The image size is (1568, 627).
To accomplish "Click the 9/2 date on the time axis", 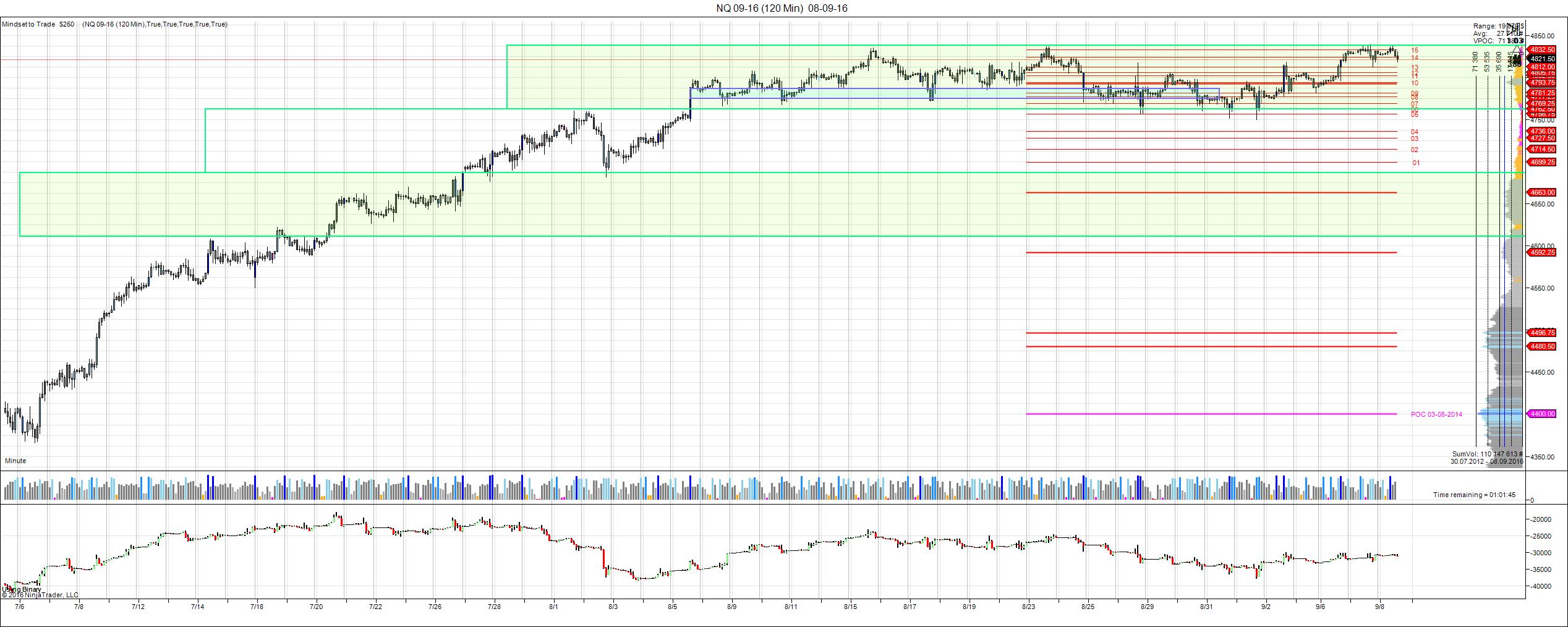I will (1266, 607).
